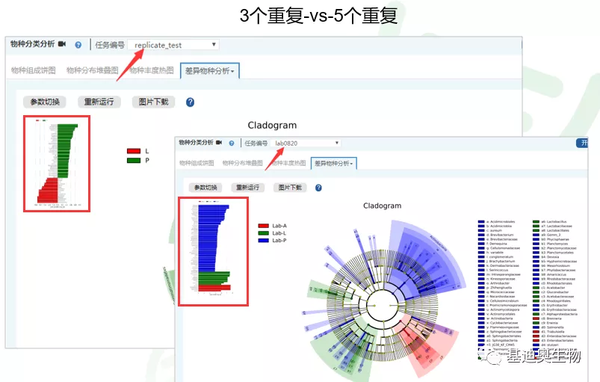
Task: Click the Cladogram title in lab0820 window
Action: click(382, 206)
